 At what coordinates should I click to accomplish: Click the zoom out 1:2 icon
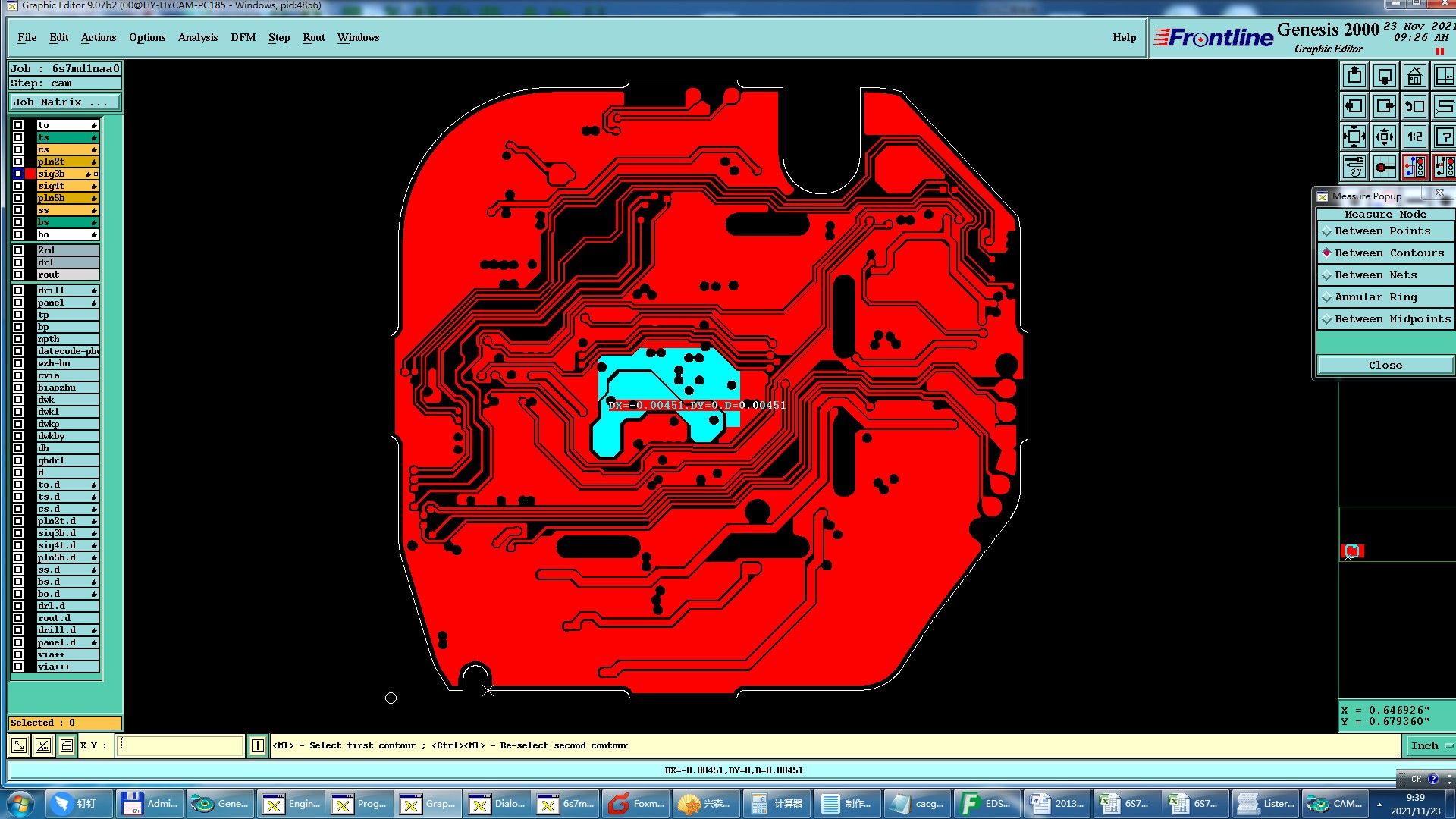coord(1414,137)
